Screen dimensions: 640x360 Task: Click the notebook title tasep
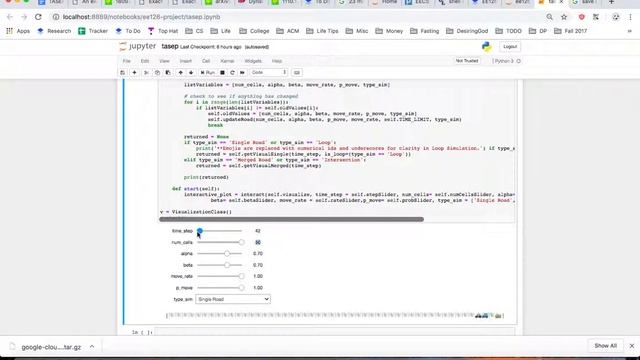(x=170, y=47)
